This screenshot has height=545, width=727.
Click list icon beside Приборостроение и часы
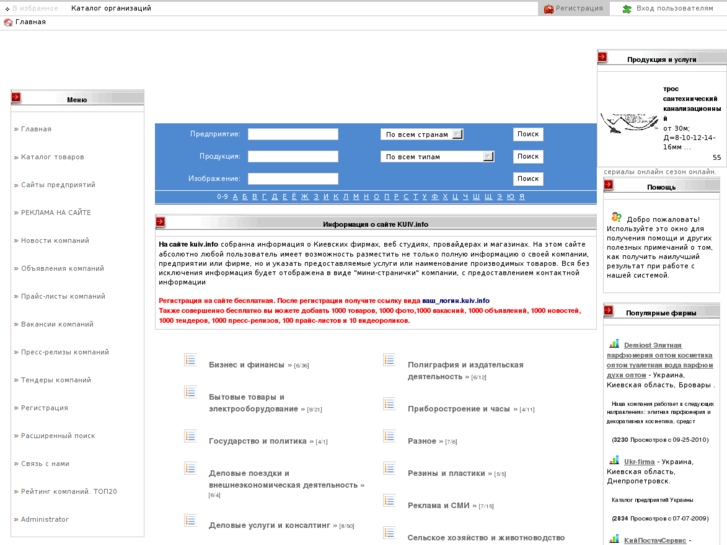click(x=389, y=404)
